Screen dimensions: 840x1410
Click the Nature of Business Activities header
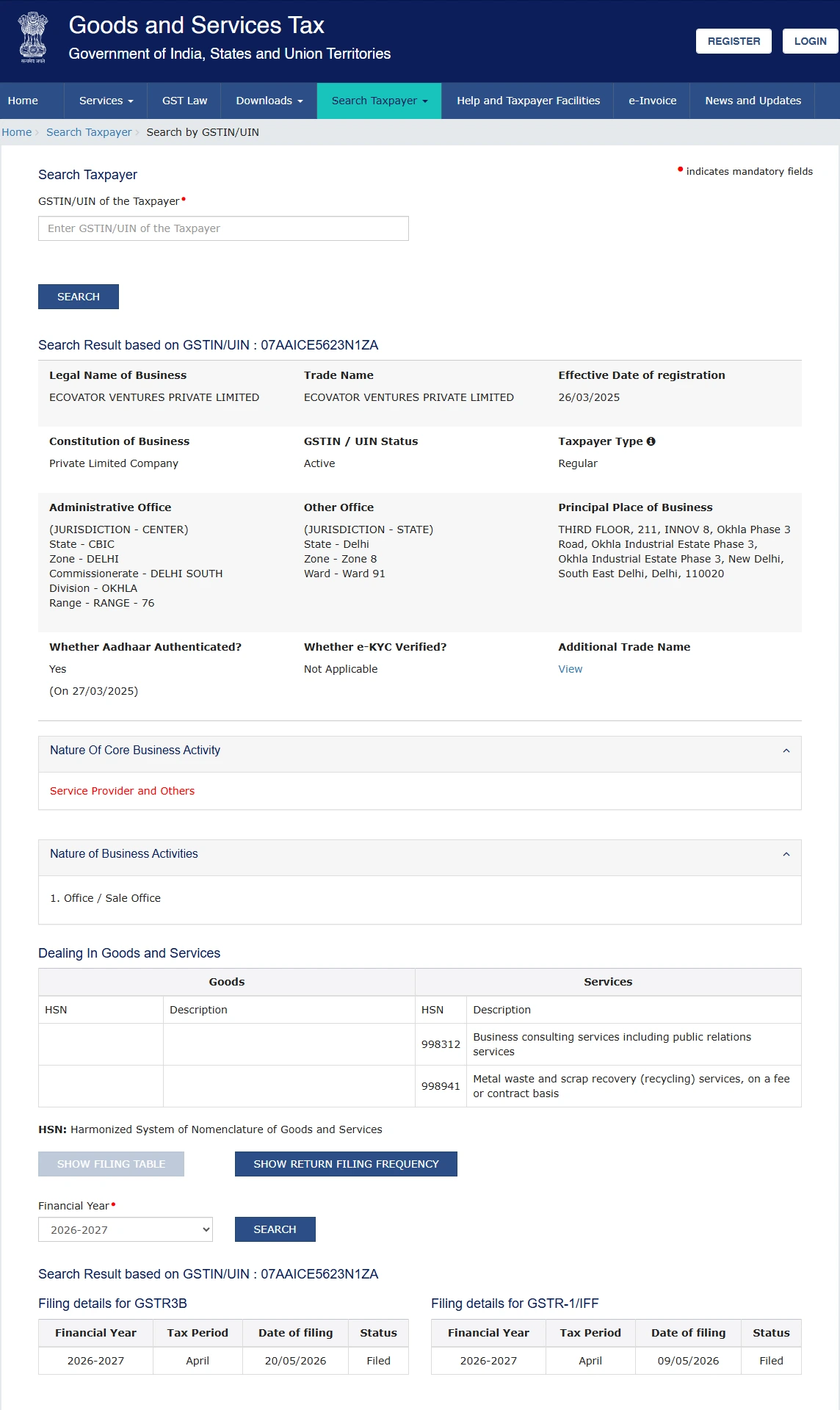point(420,858)
